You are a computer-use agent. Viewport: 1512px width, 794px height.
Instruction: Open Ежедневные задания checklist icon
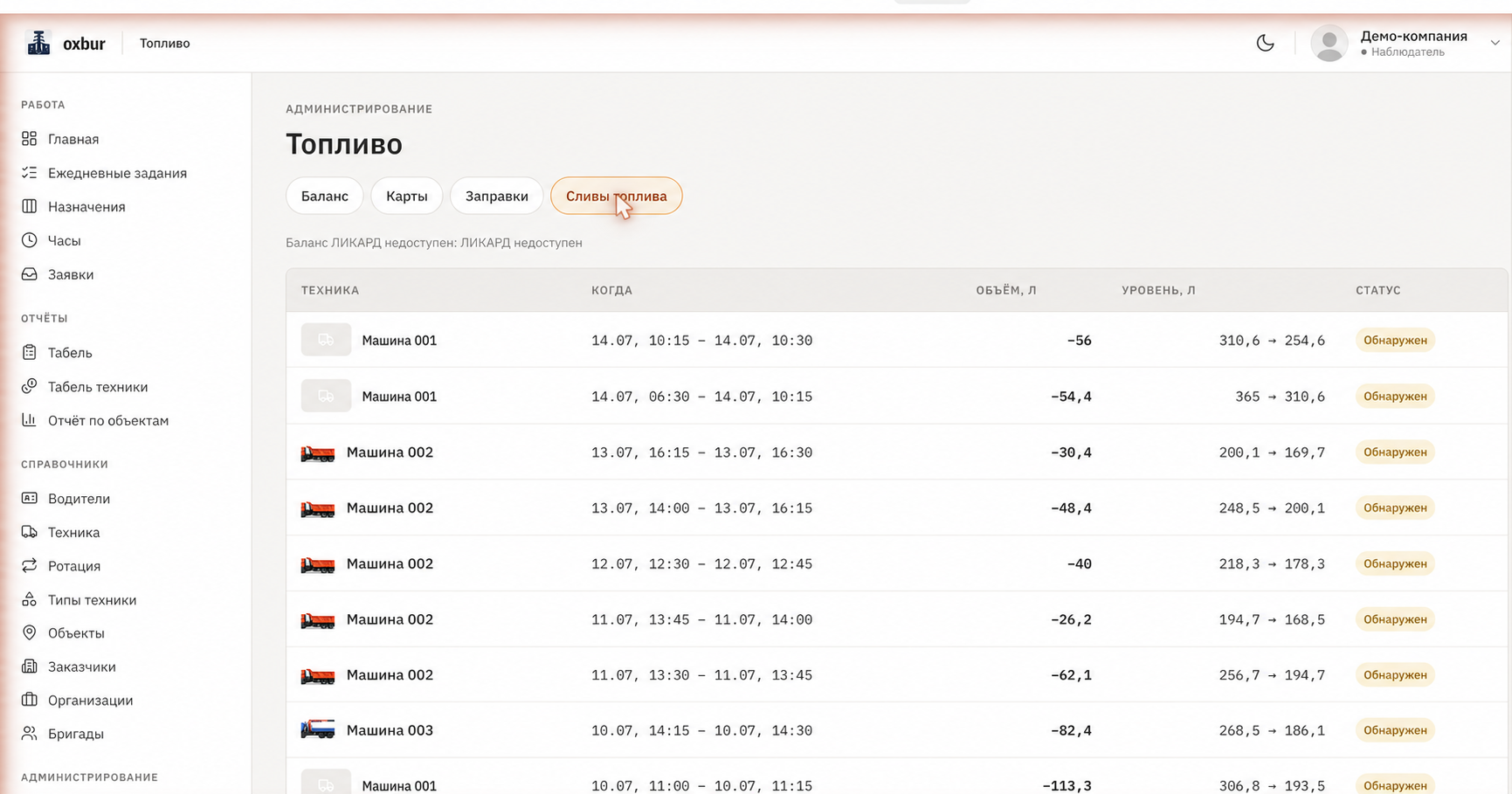pyautogui.click(x=30, y=173)
